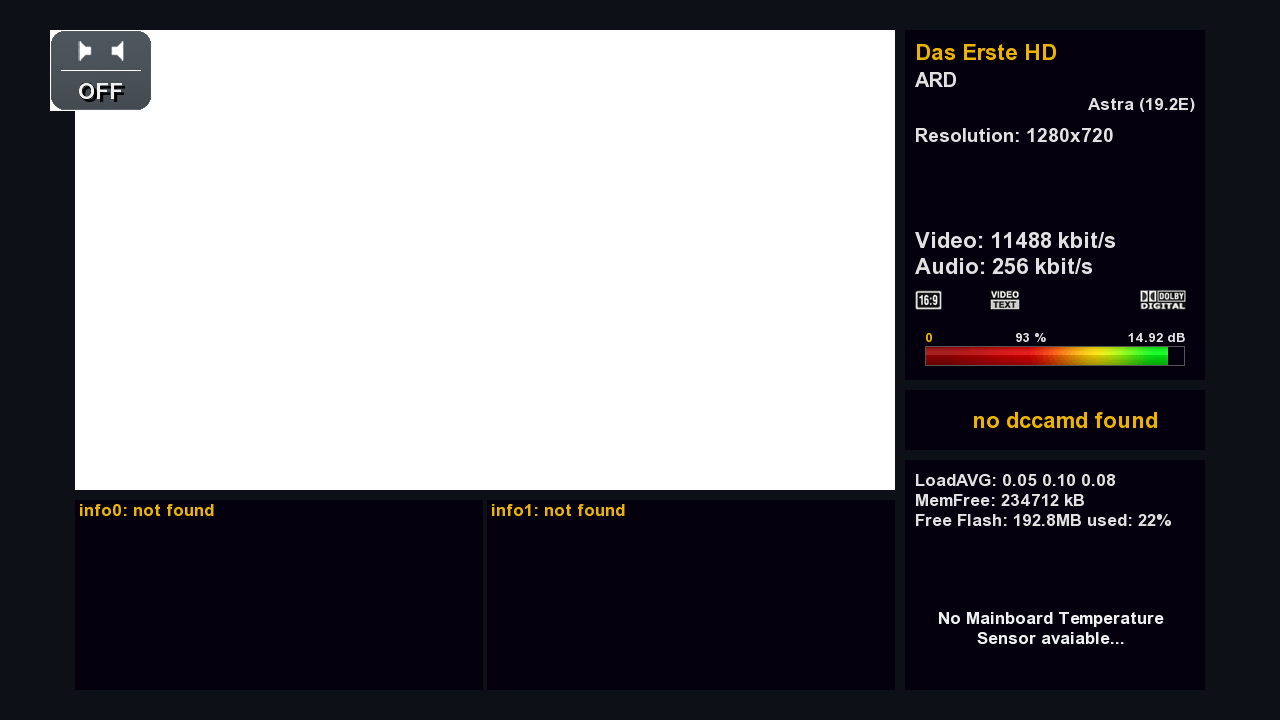This screenshot has height=720, width=1280.
Task: Click the 'Astra (19.2E)' satellite label
Action: (1141, 104)
